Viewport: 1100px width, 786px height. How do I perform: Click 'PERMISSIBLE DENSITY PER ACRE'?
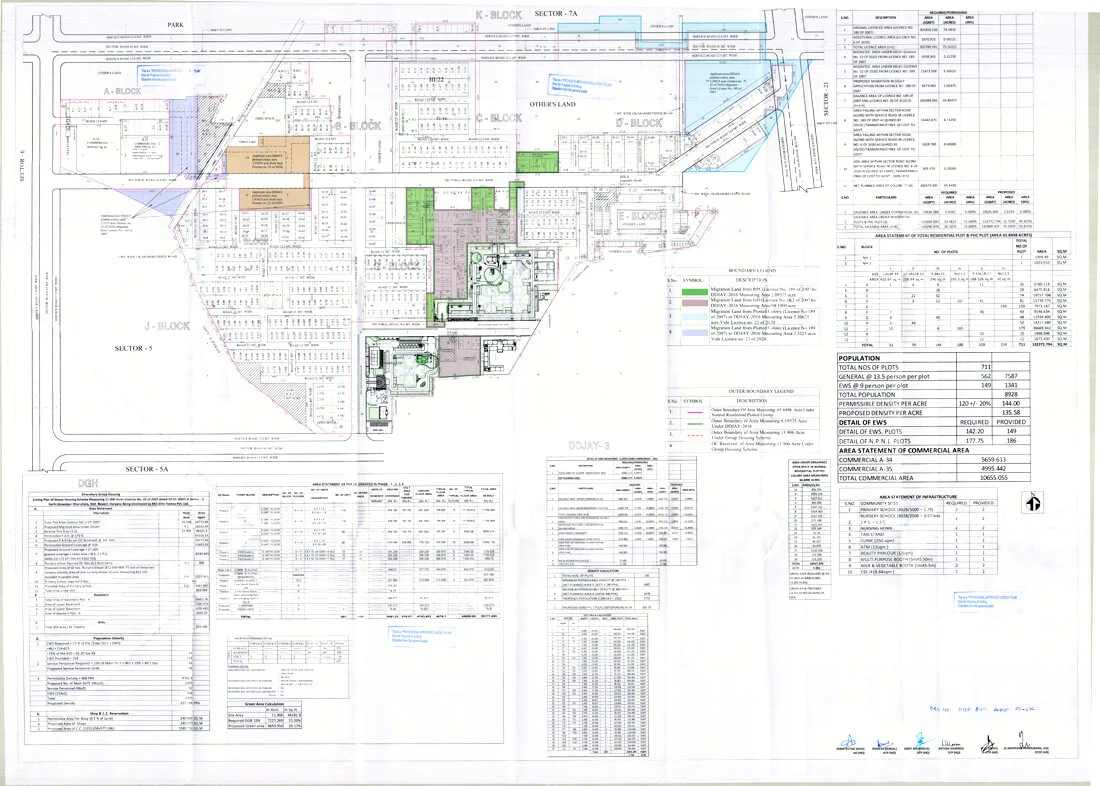point(883,404)
